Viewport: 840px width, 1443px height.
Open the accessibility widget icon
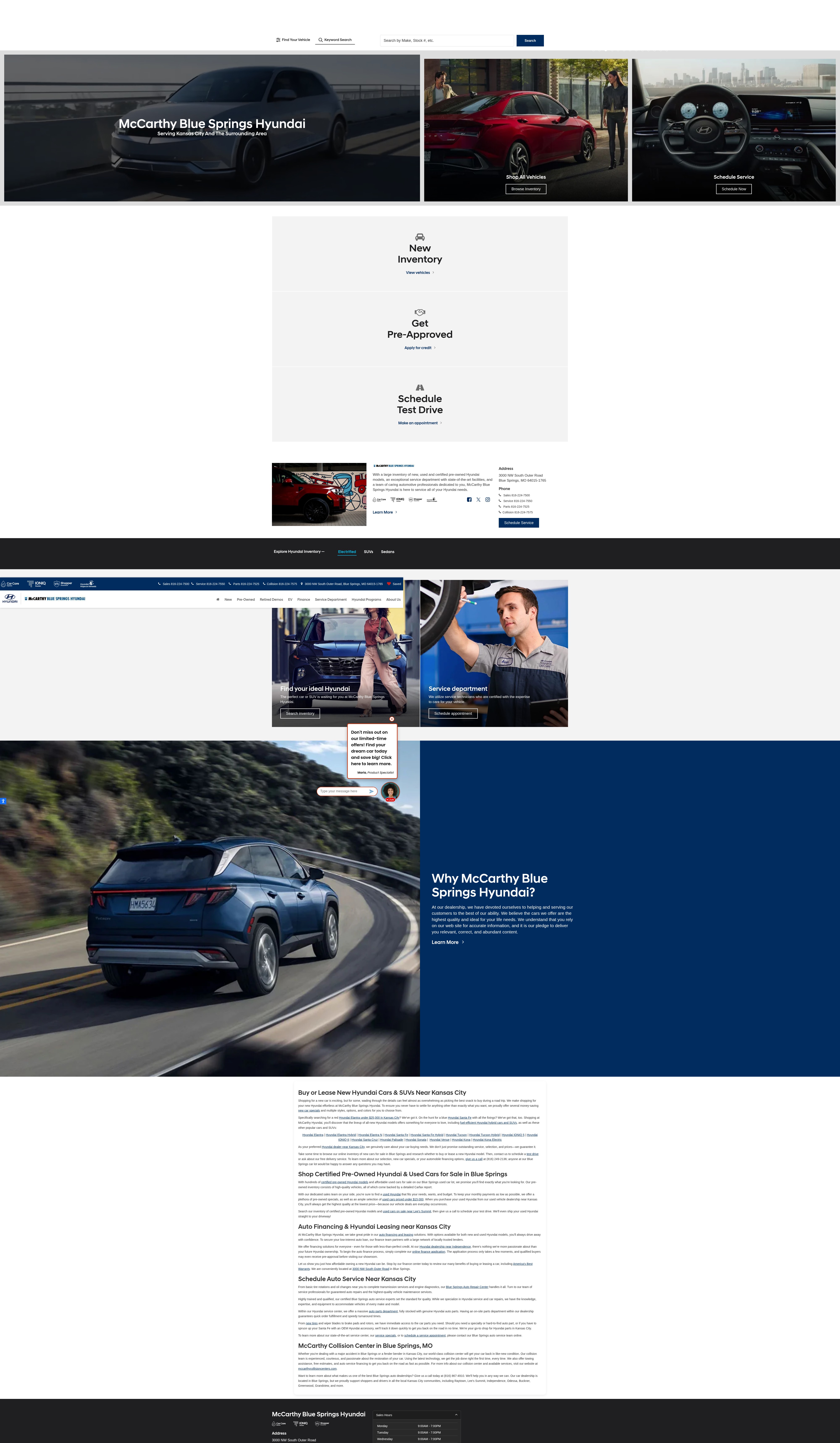[x=3, y=801]
